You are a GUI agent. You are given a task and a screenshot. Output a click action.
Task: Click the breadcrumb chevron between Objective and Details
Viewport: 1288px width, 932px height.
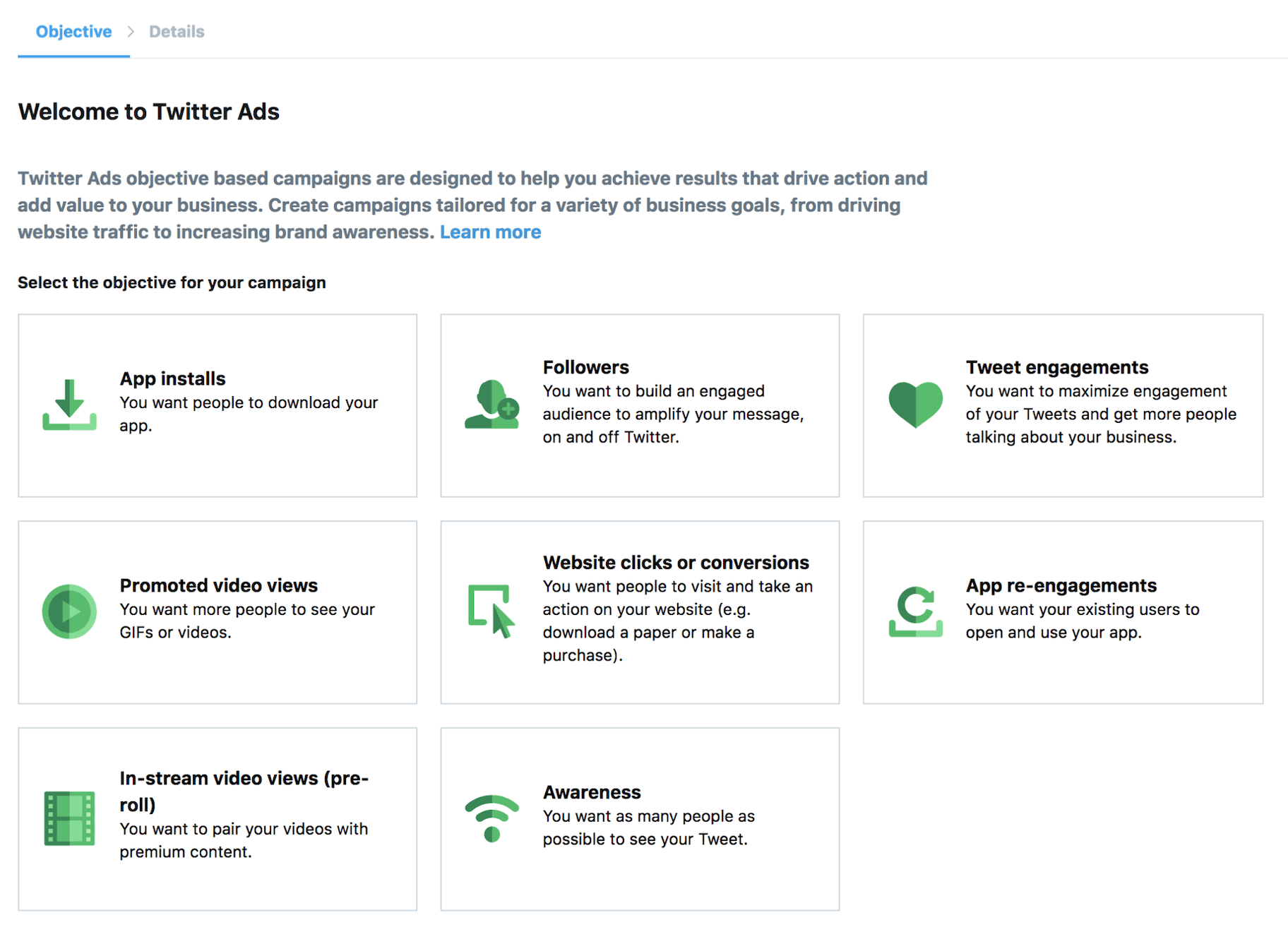(x=131, y=32)
